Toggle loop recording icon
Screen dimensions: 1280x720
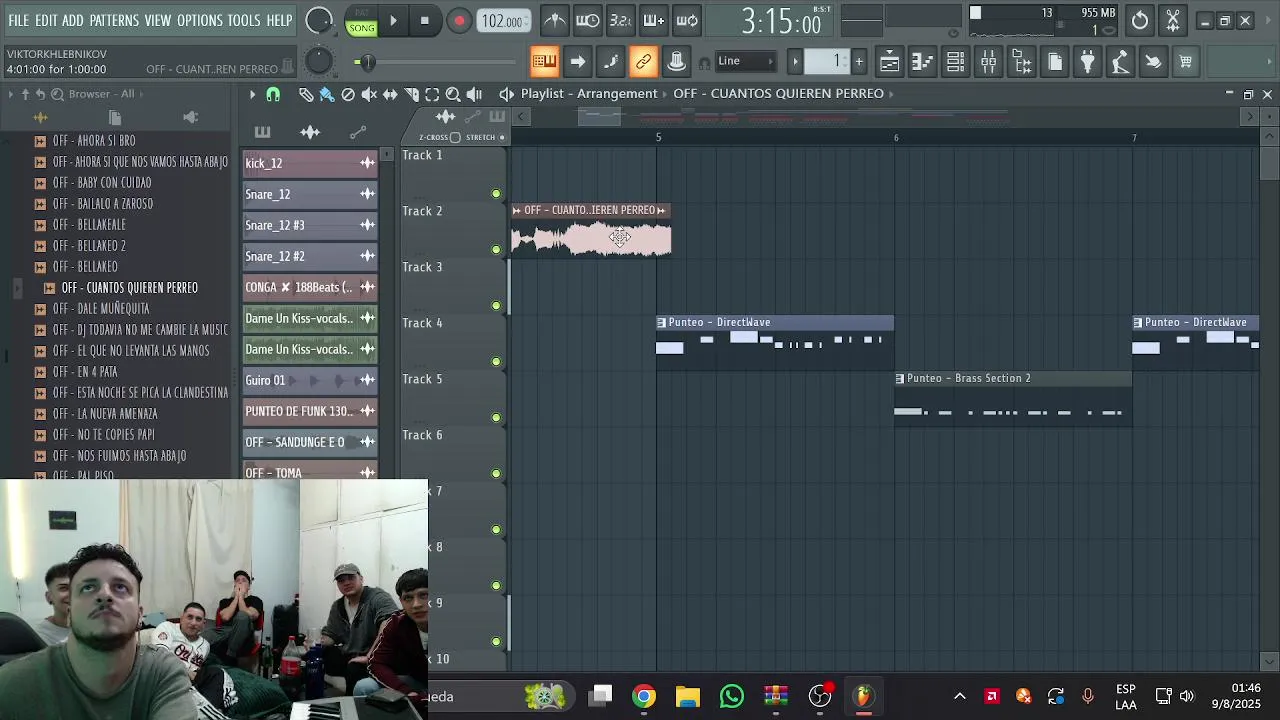pyautogui.click(x=687, y=20)
